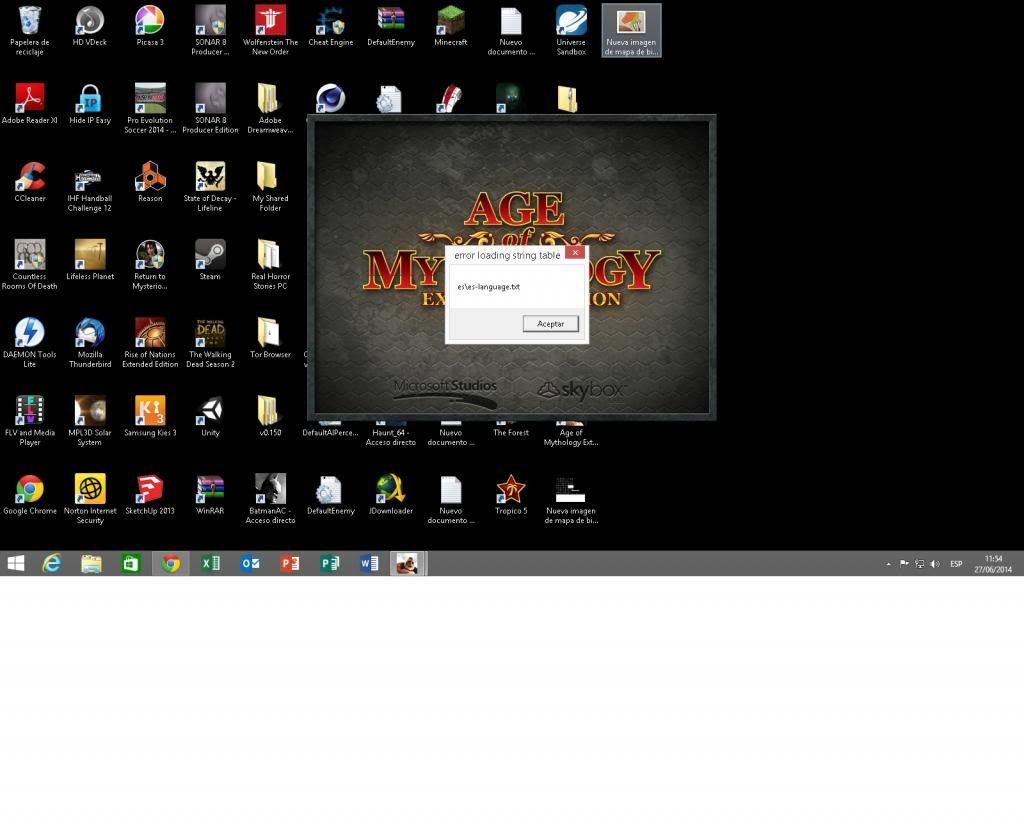Select the State of Decay Lifeline icon
The height and width of the screenshot is (830, 1024).
pyautogui.click(x=210, y=187)
